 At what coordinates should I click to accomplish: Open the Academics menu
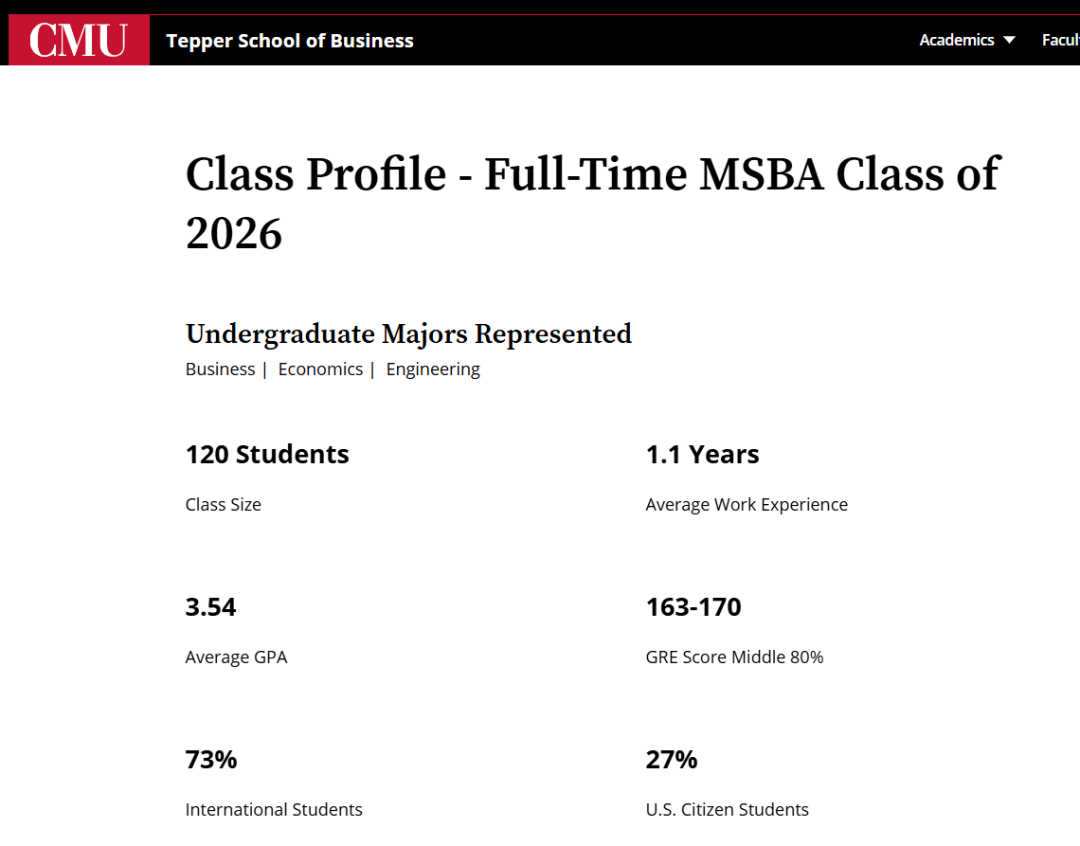[956, 40]
